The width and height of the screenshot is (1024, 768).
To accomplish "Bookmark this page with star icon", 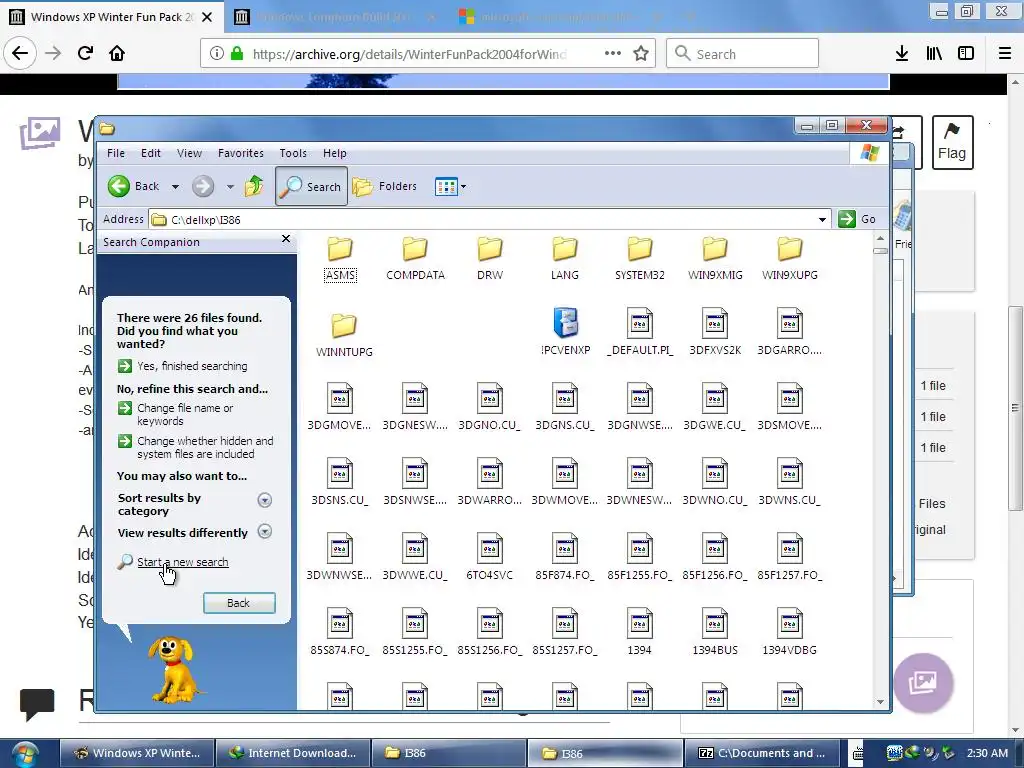I will pos(641,54).
